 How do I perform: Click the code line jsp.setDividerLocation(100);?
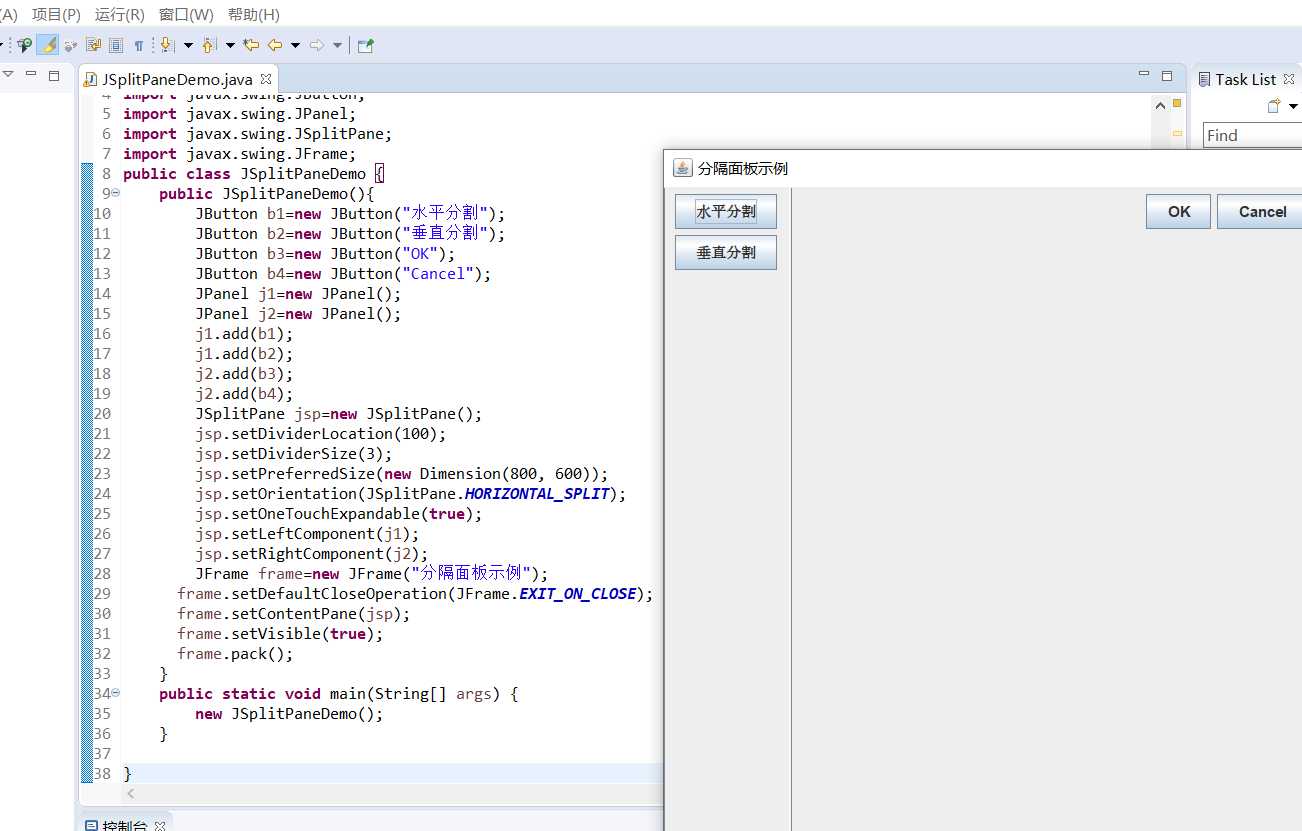(x=321, y=433)
